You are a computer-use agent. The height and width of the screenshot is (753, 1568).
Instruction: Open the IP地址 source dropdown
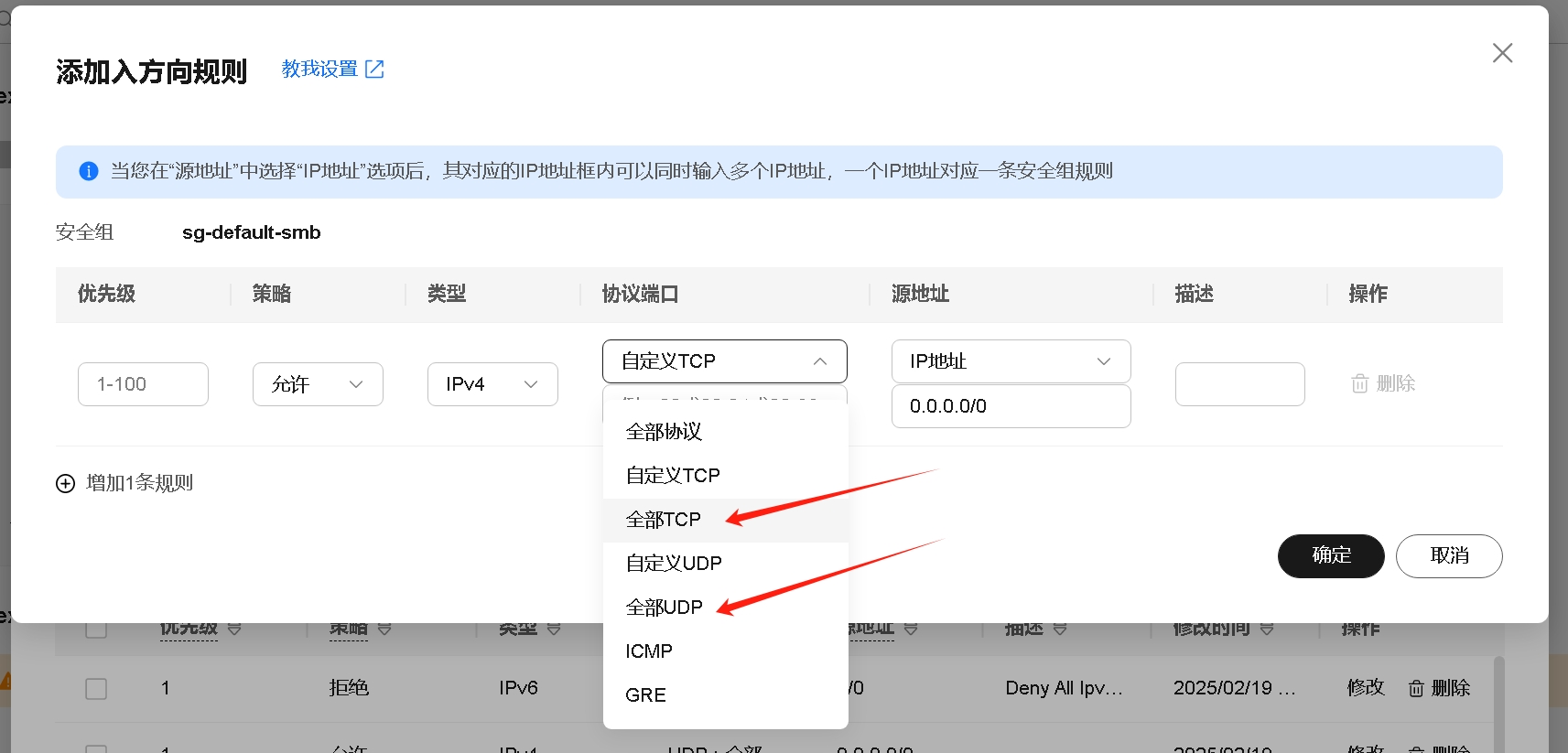coord(1011,361)
